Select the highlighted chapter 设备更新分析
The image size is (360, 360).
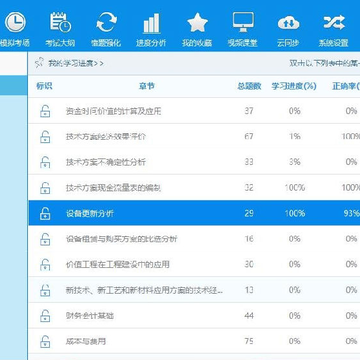coord(90,214)
